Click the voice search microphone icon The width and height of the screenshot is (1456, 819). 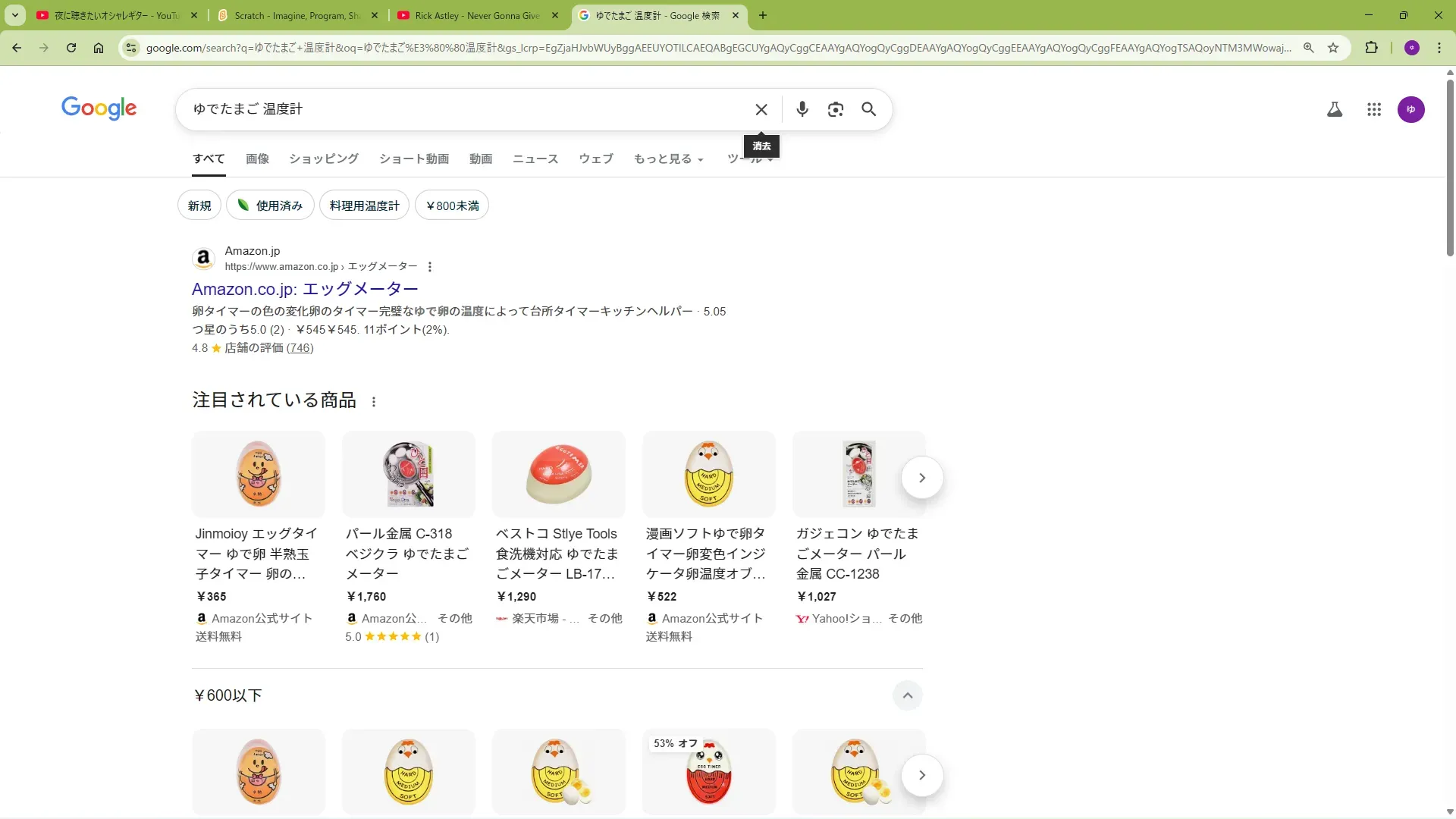pos(802,109)
